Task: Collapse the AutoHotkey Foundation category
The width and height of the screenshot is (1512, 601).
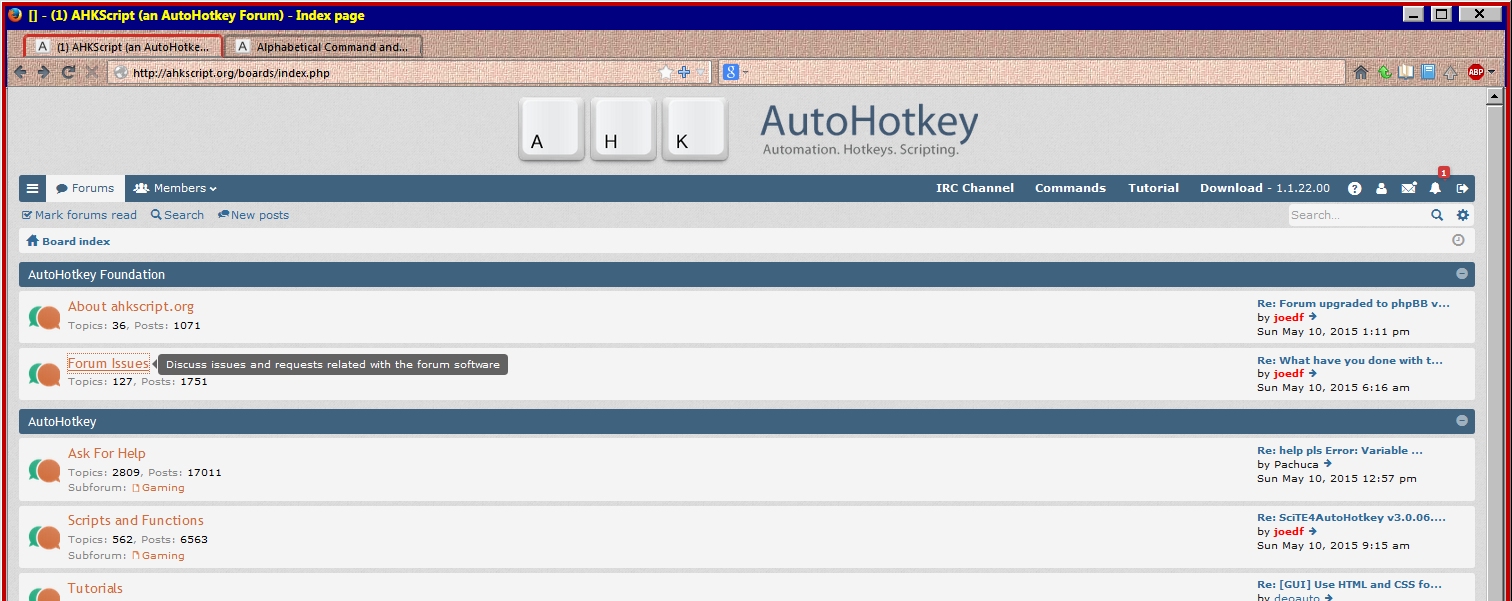Action: point(1462,274)
